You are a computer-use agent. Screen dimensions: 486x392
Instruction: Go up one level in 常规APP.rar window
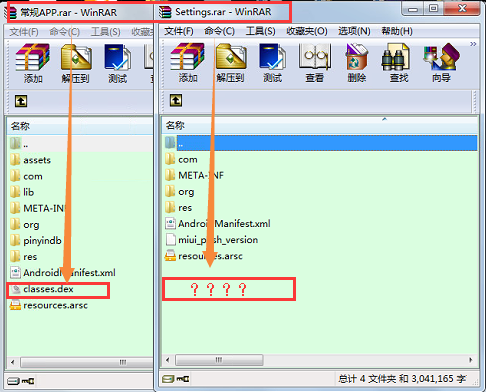click(21, 101)
